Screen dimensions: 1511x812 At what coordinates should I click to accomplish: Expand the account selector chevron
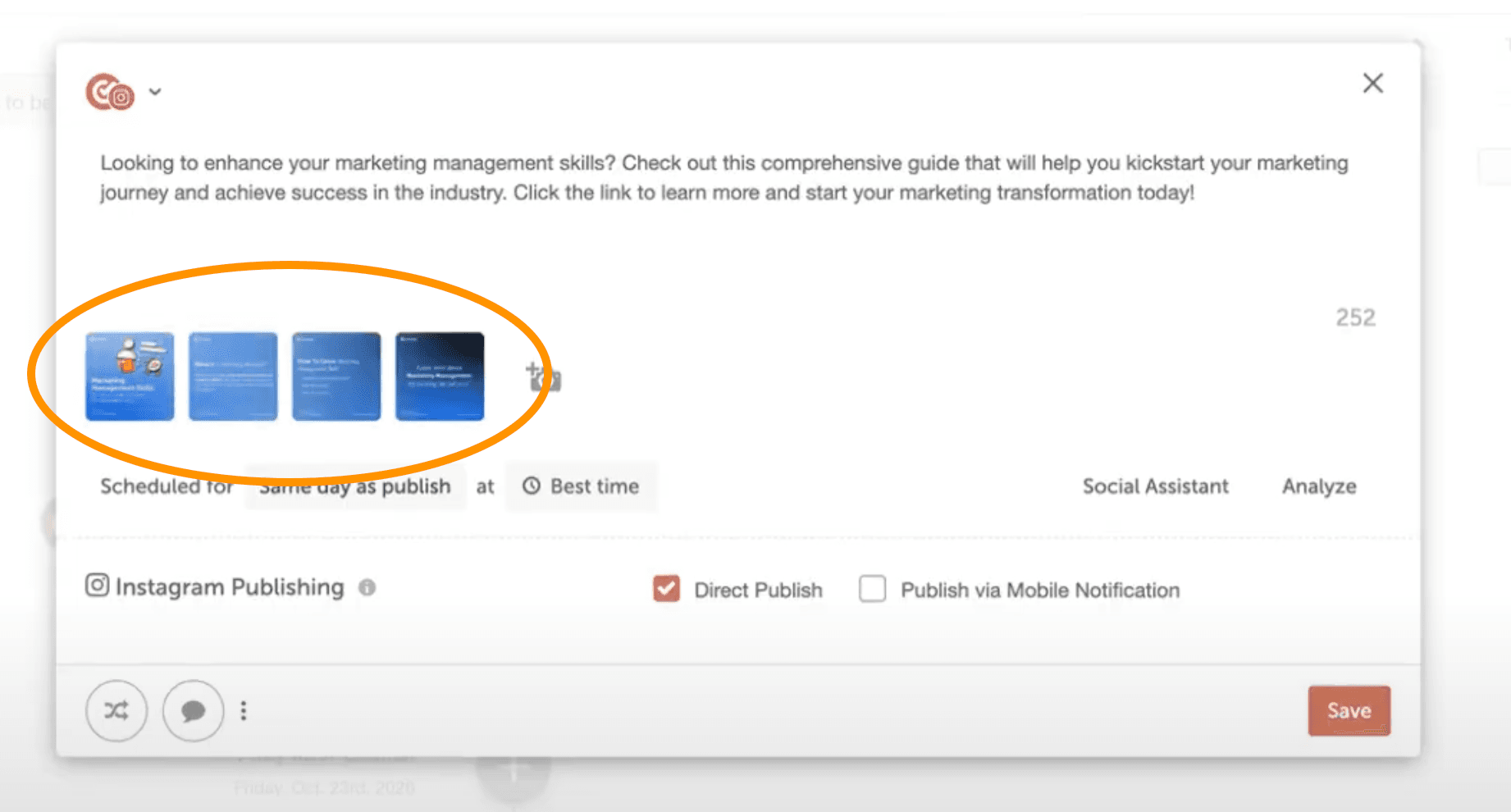pyautogui.click(x=155, y=91)
